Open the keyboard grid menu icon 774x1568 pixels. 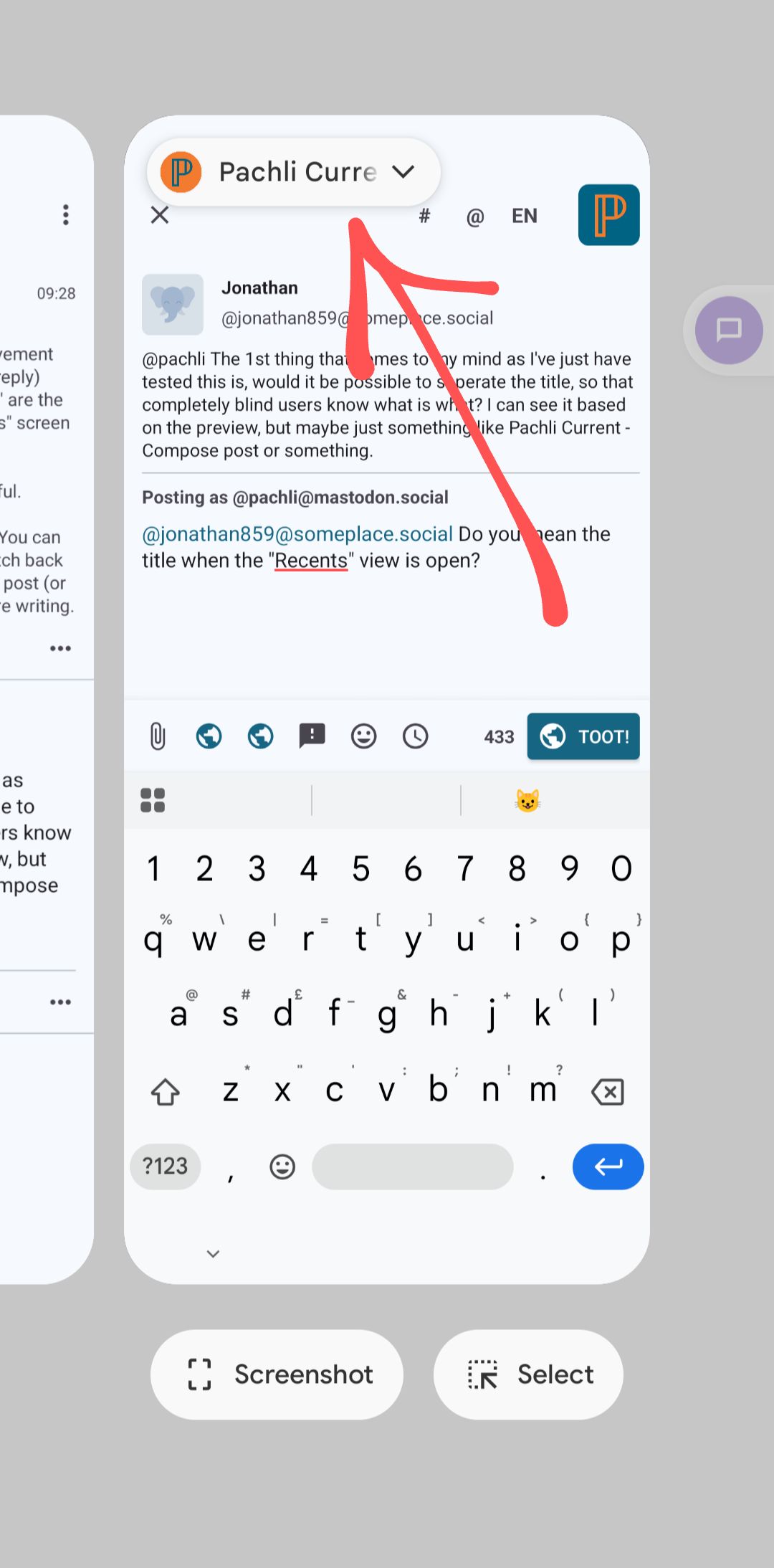point(153,800)
